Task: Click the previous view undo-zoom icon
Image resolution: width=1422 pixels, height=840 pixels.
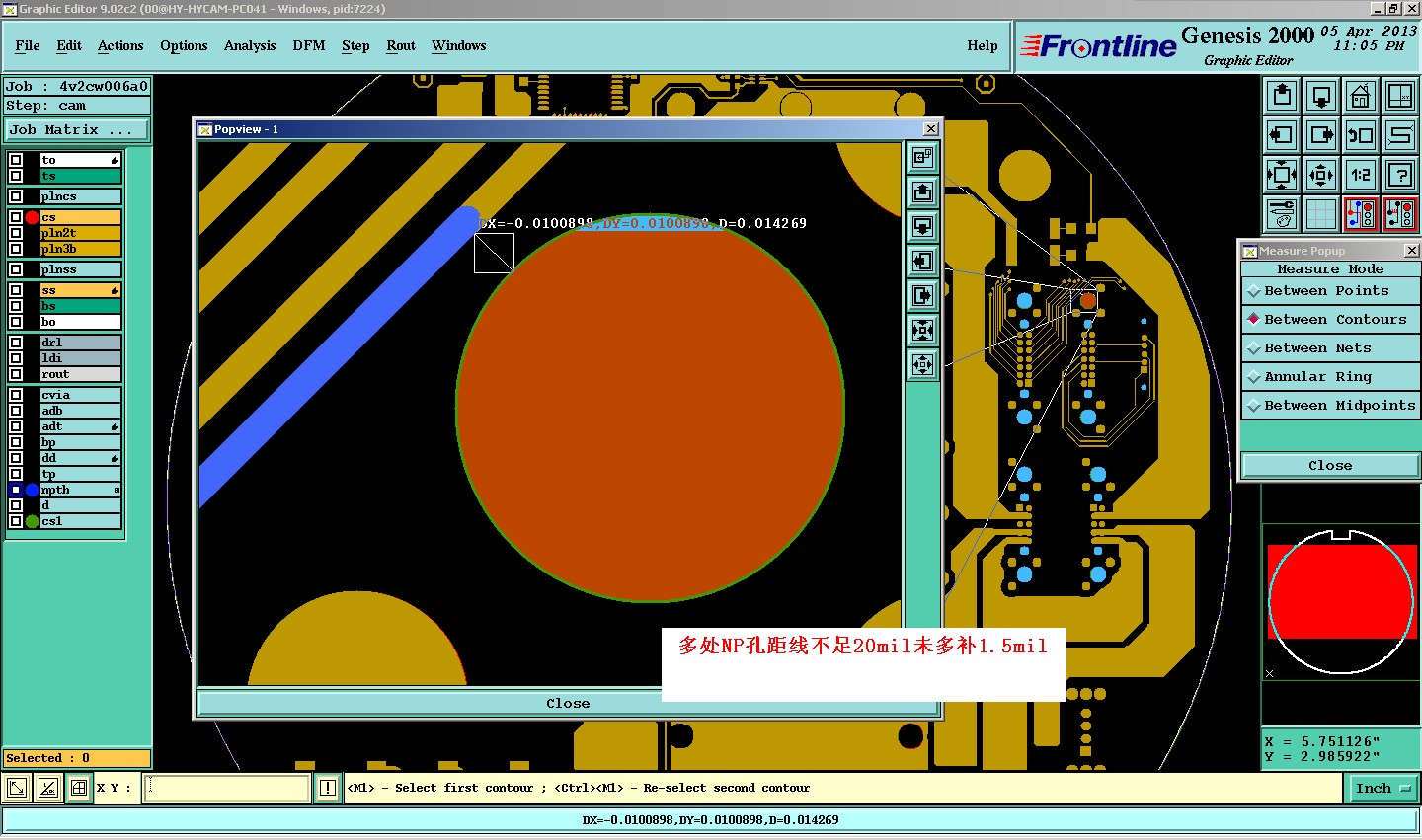Action: coord(1361,135)
